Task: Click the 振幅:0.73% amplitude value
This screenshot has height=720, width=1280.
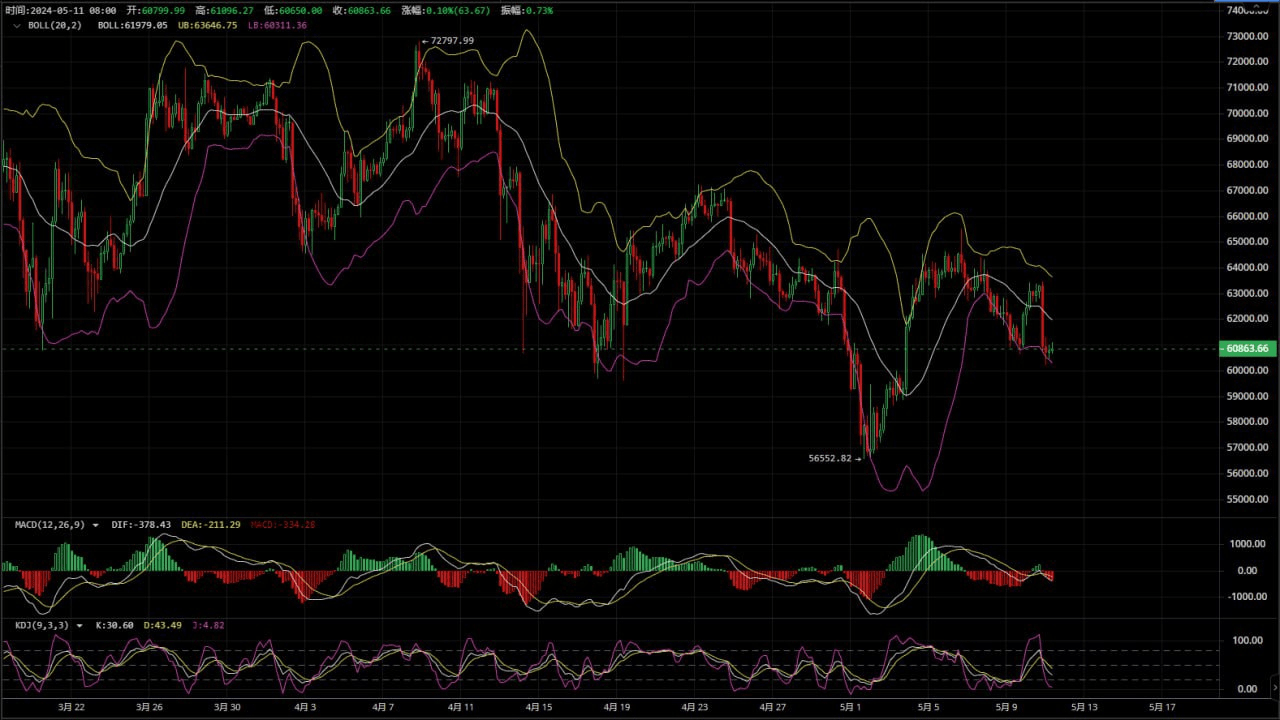Action: click(527, 10)
